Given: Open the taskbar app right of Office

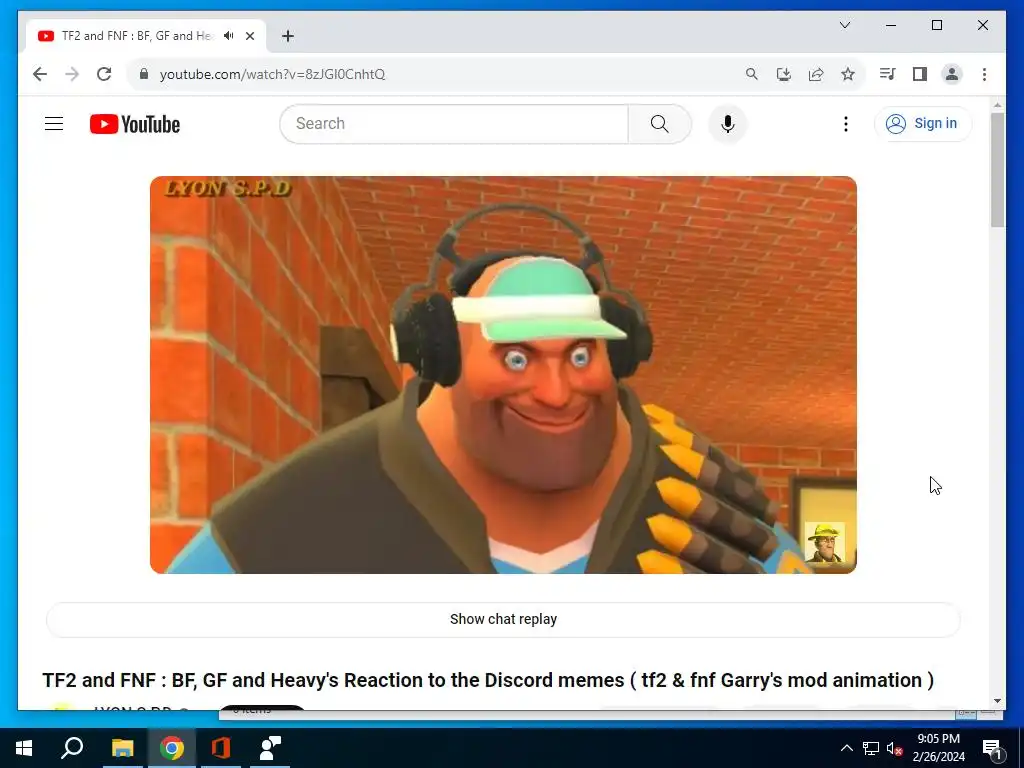Looking at the screenshot, I should coord(270,748).
